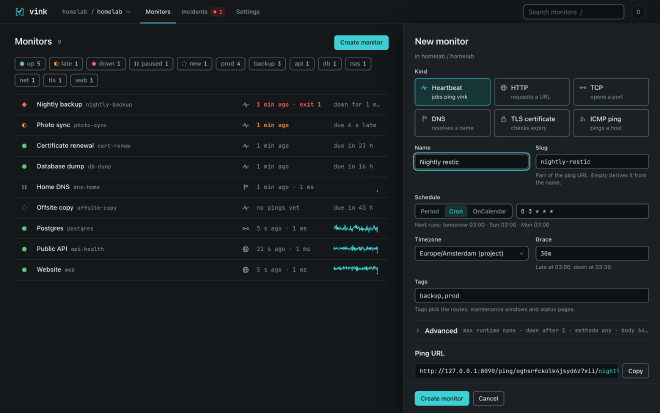Click the Website latency sparkline

[x=356, y=269]
